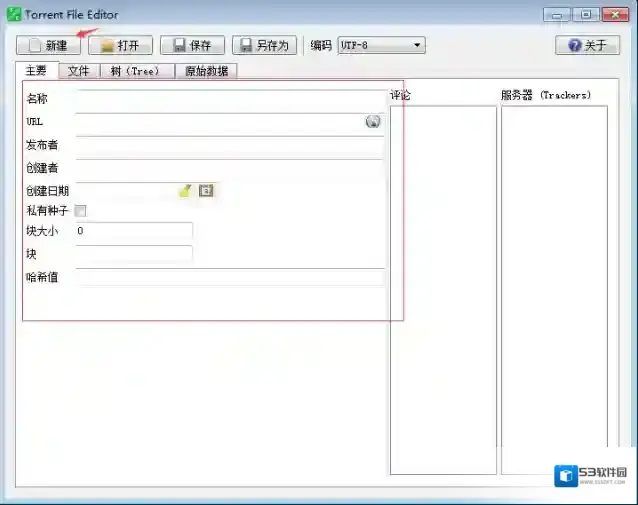
Task: Open the 关于 (About) dialog
Action: 587,46
